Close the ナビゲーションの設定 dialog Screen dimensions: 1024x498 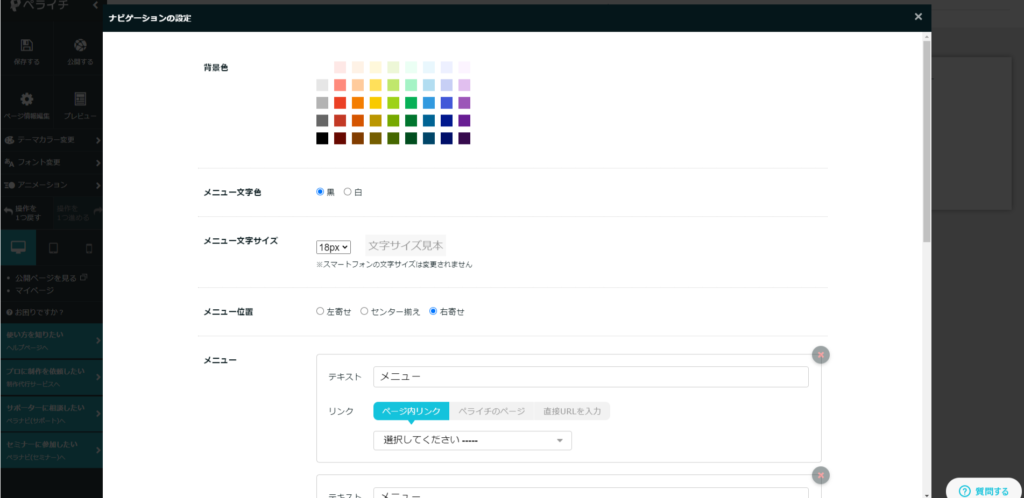tap(918, 16)
